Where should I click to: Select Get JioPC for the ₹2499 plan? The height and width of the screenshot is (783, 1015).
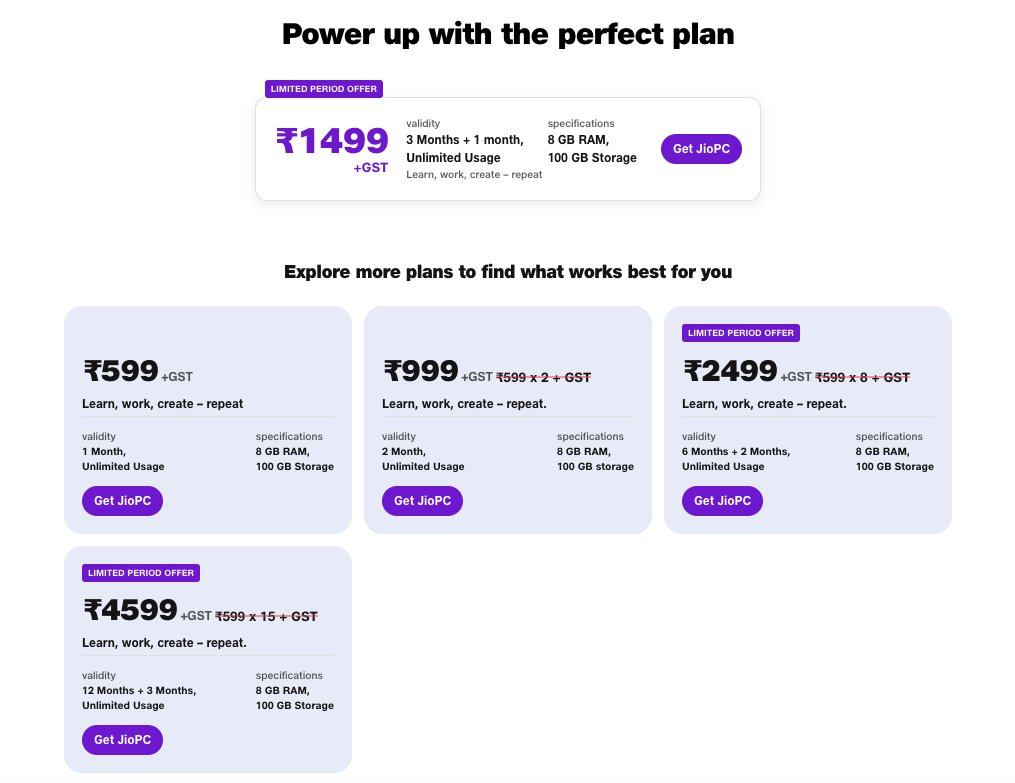pyautogui.click(x=722, y=501)
